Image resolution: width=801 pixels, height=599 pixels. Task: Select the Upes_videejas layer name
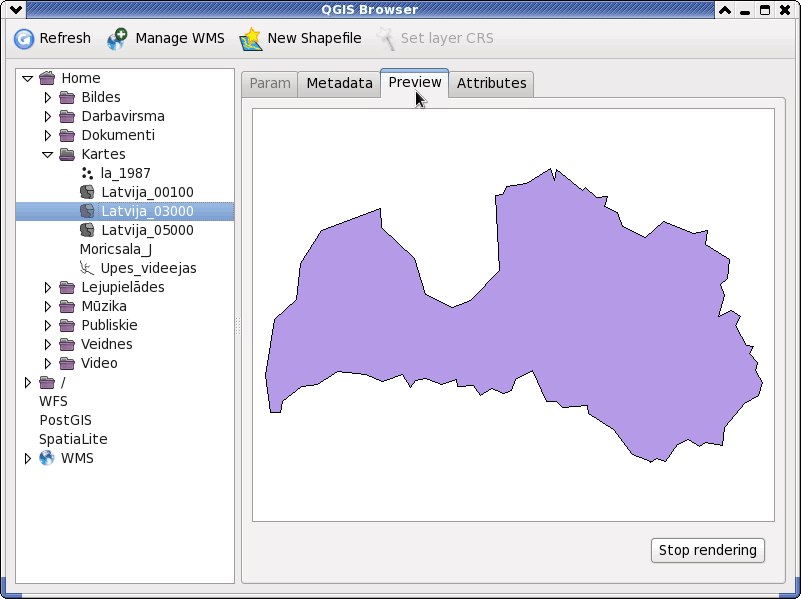[149, 268]
